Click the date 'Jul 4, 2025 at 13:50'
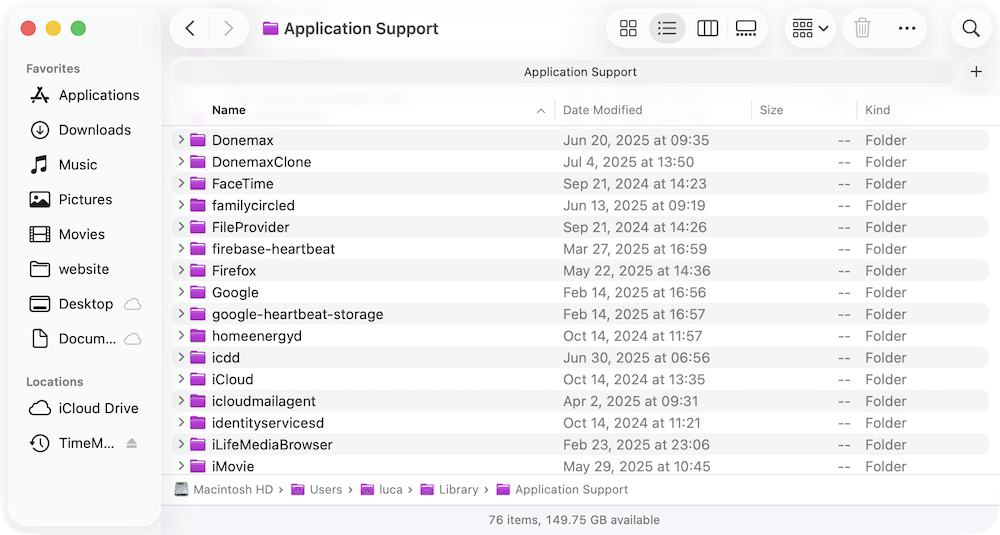 point(628,162)
